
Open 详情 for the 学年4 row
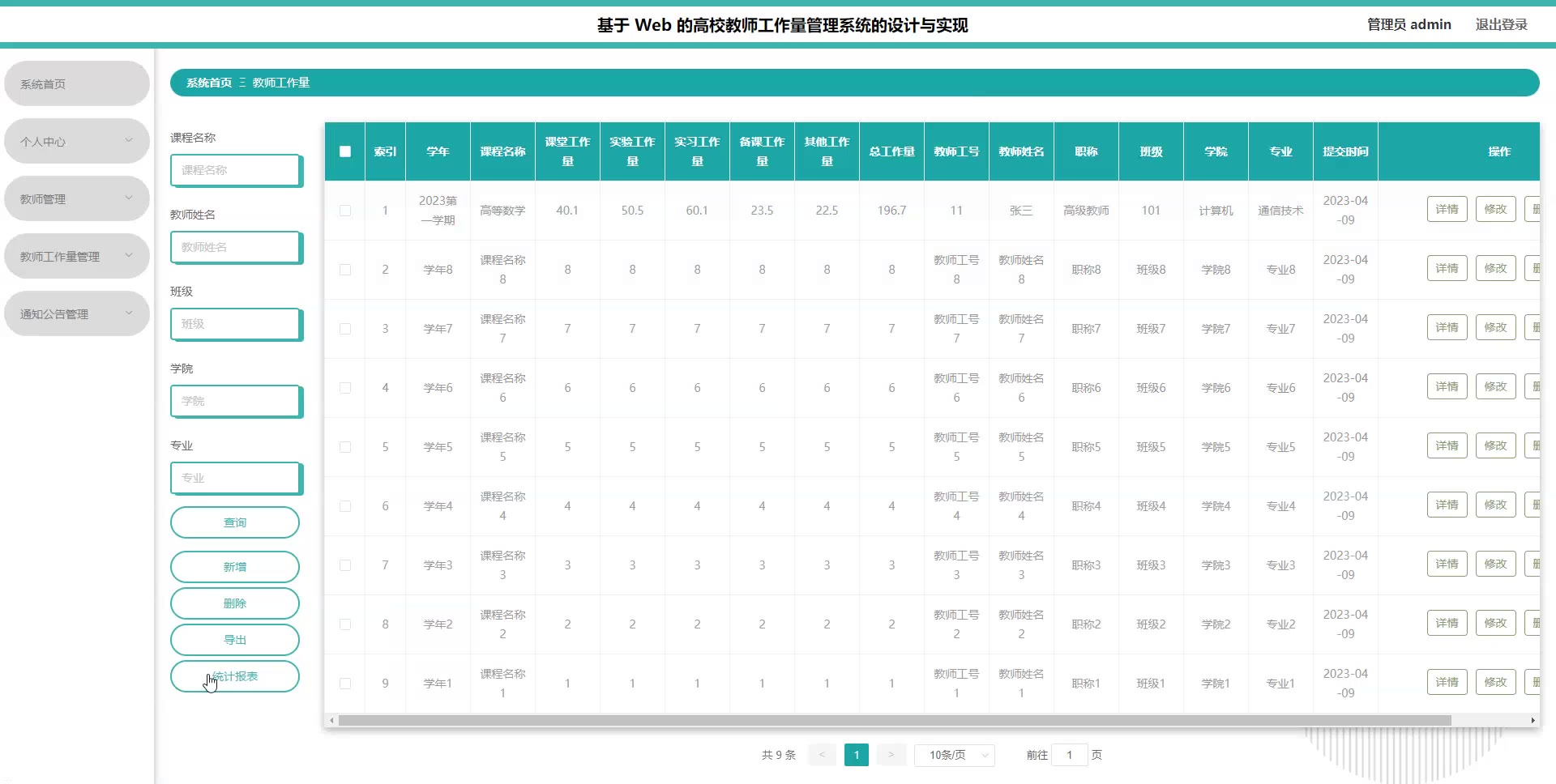tap(1447, 505)
